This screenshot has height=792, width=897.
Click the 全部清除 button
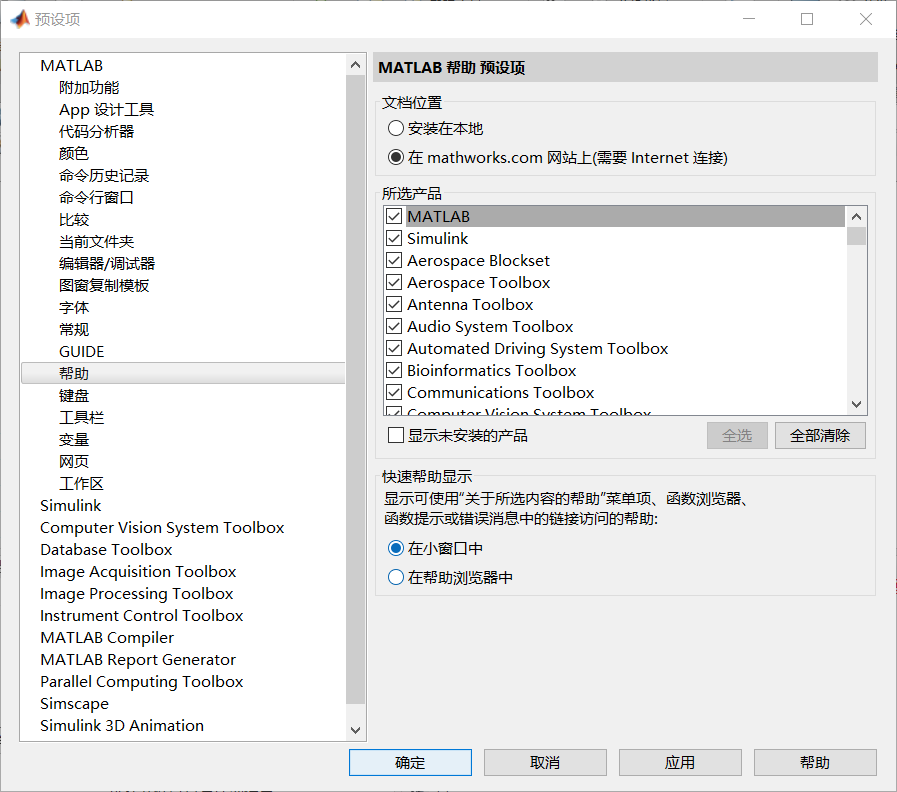point(820,435)
